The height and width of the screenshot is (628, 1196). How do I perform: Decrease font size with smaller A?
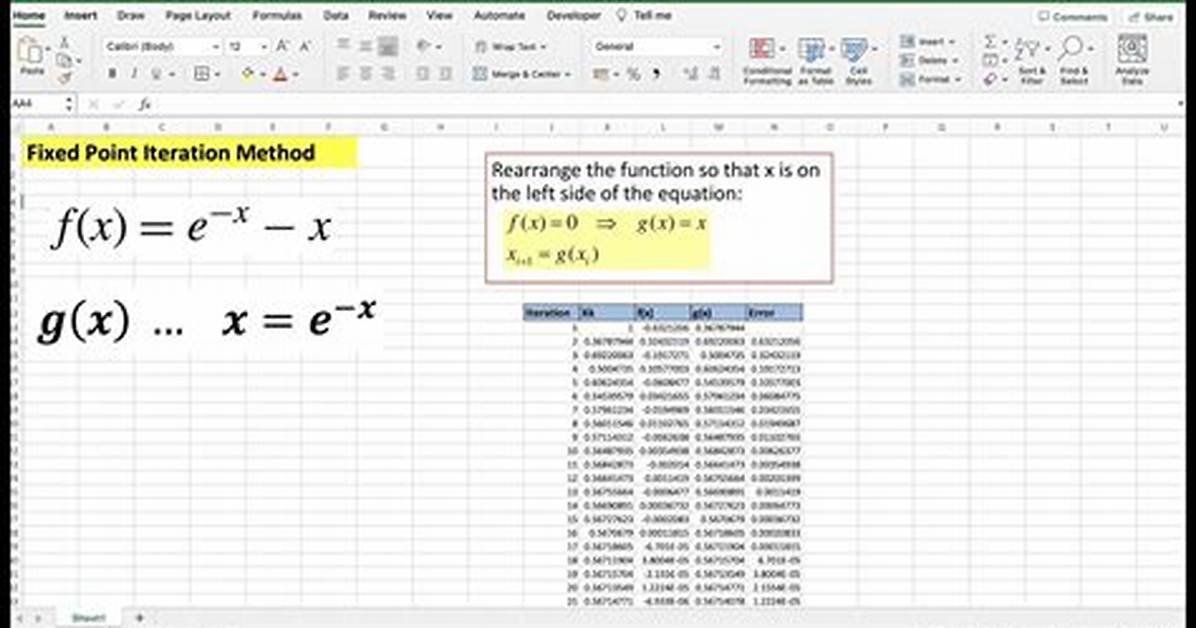pos(305,47)
